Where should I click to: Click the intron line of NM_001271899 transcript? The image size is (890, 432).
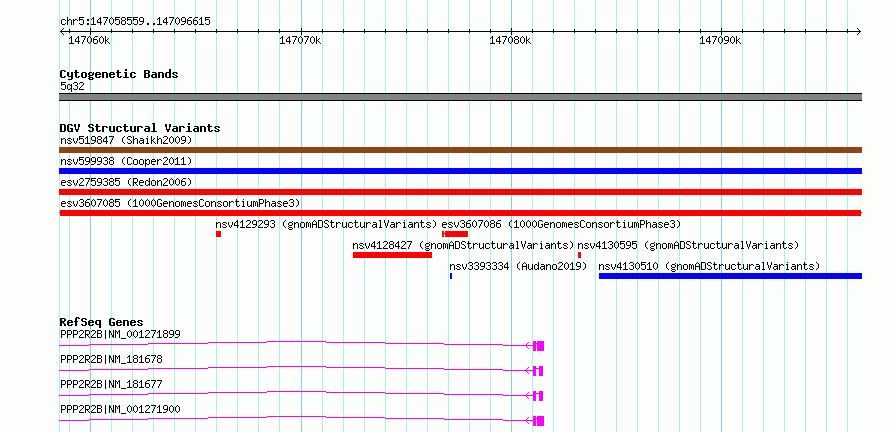(x=295, y=342)
